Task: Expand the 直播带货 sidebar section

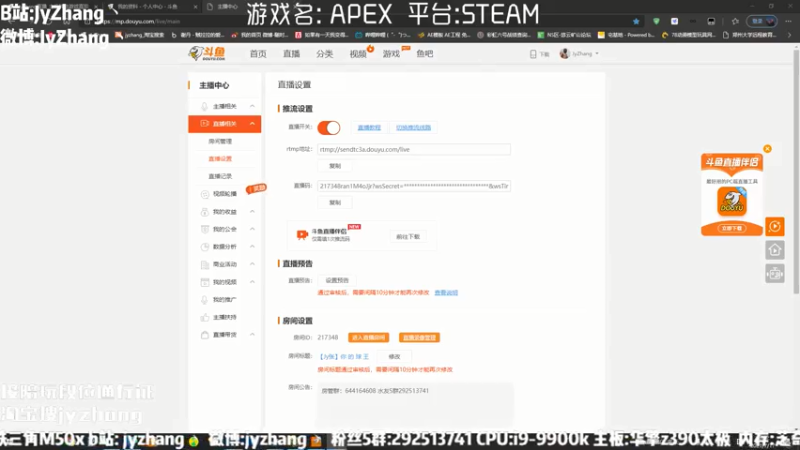Action: tap(252, 335)
